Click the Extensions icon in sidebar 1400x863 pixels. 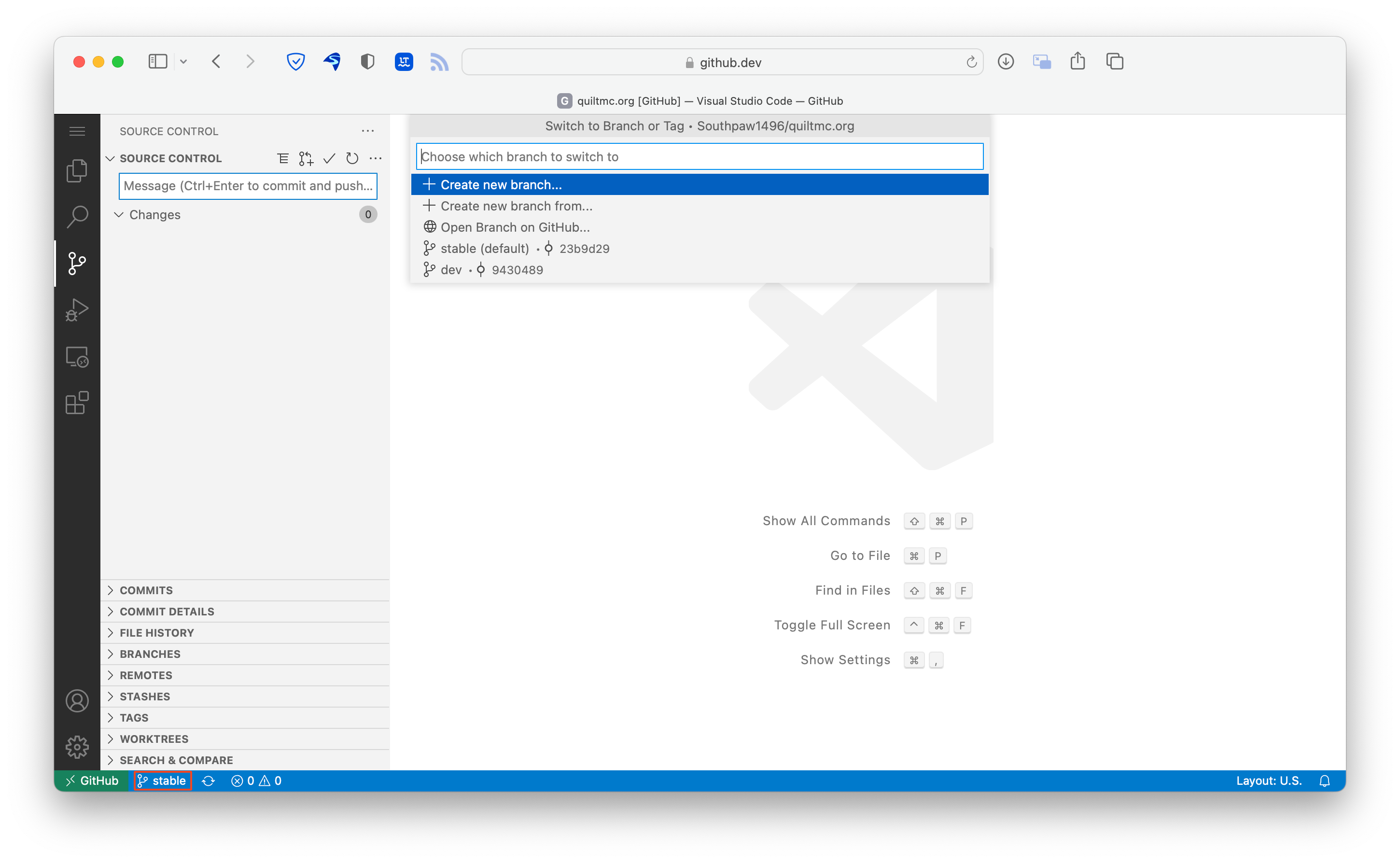tap(78, 404)
